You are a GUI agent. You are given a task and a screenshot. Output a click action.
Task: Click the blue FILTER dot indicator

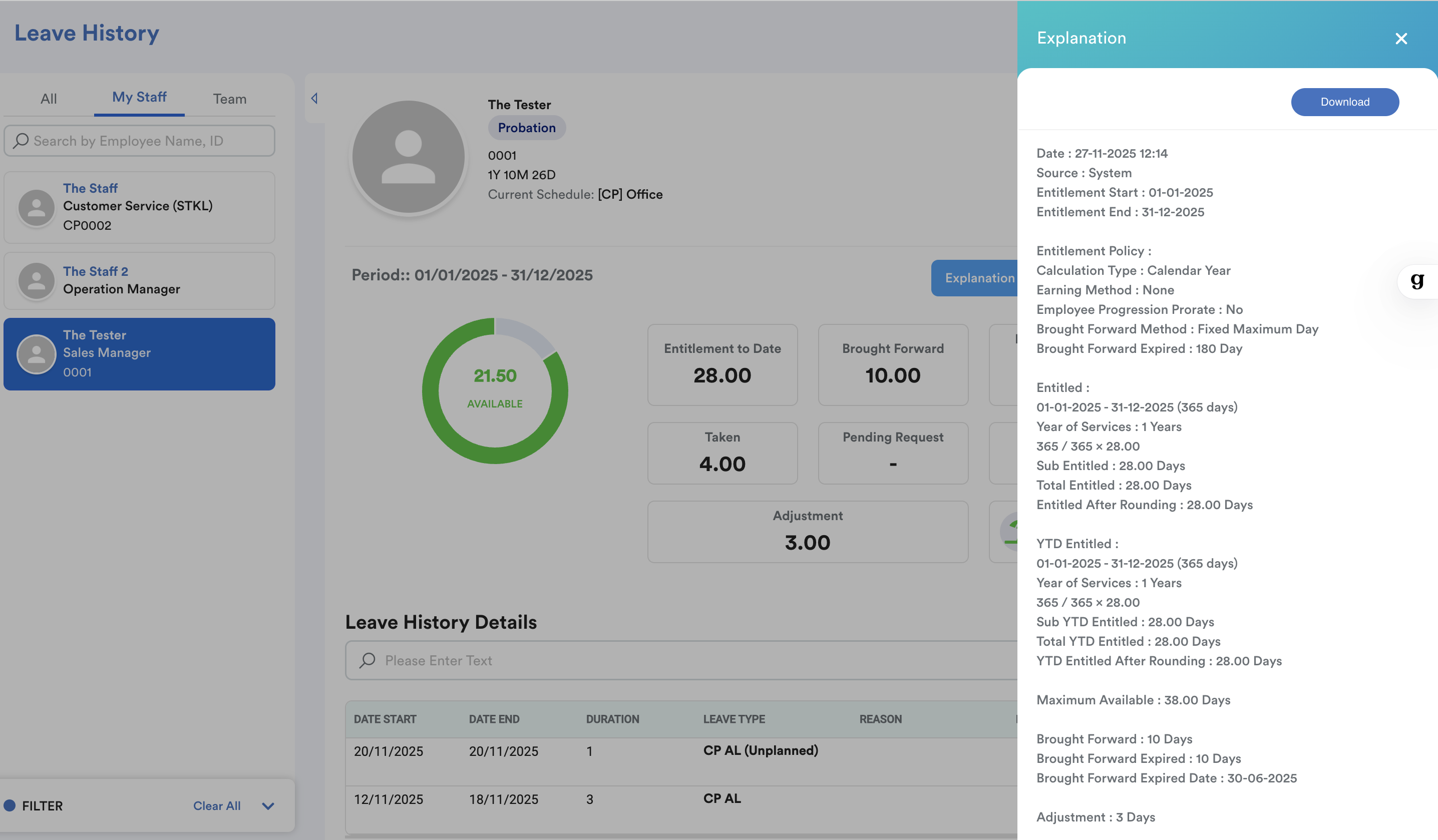(10, 805)
